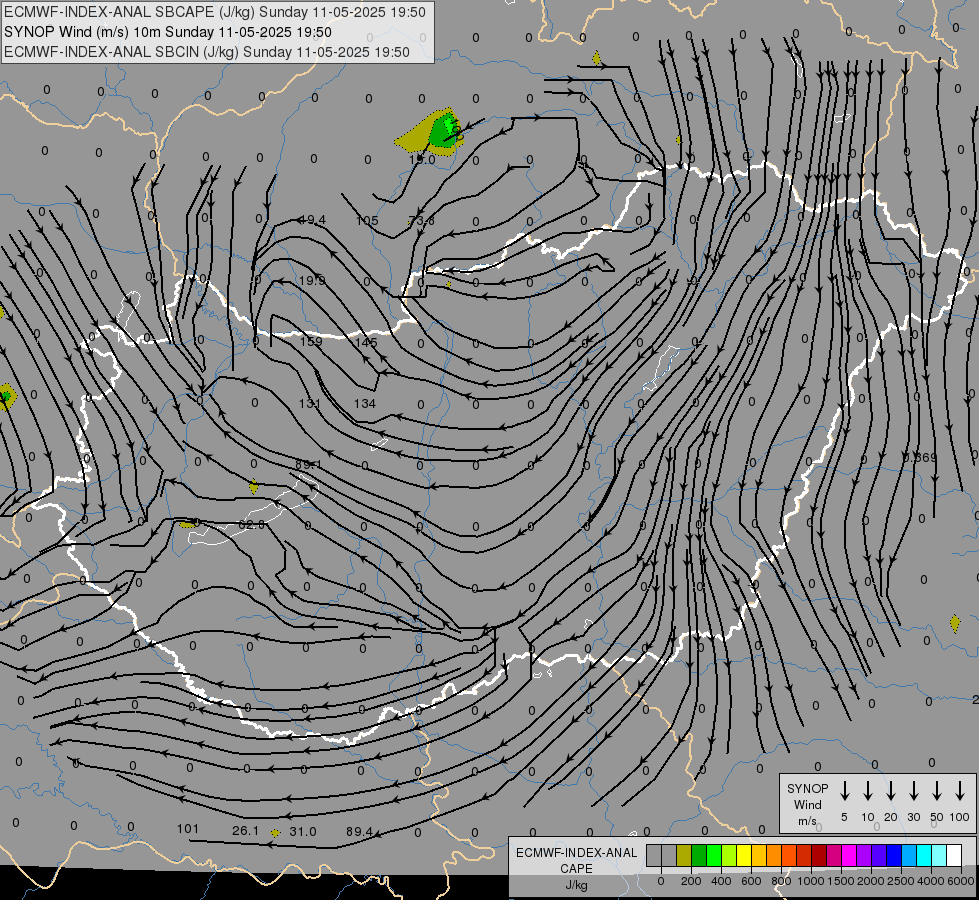
Task: Click the 105 value on the map
Action: [x=367, y=220]
